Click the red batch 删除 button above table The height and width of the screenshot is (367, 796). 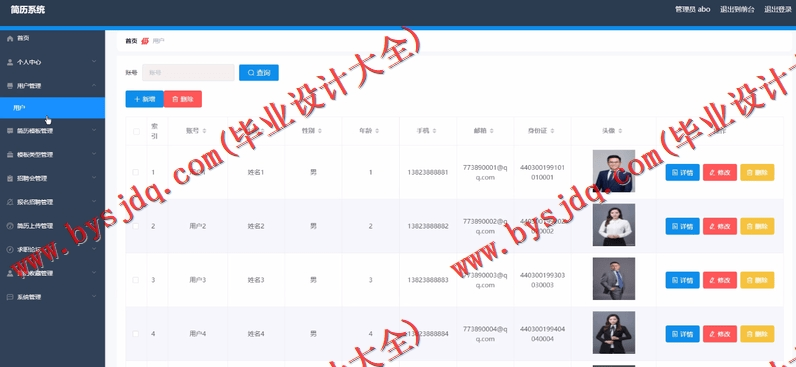pyautogui.click(x=183, y=99)
